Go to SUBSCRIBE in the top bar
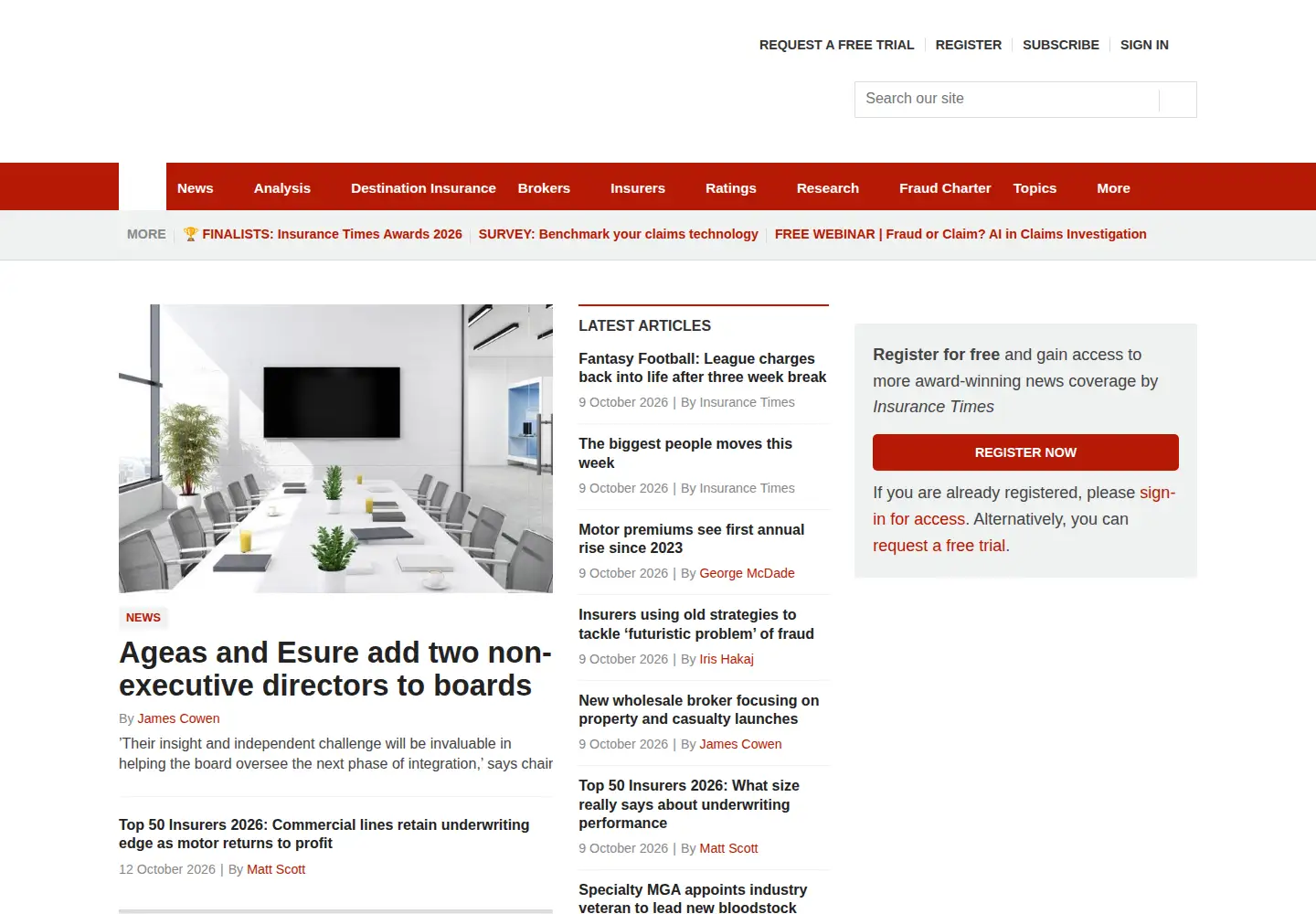The height and width of the screenshot is (914, 1316). click(x=1060, y=45)
